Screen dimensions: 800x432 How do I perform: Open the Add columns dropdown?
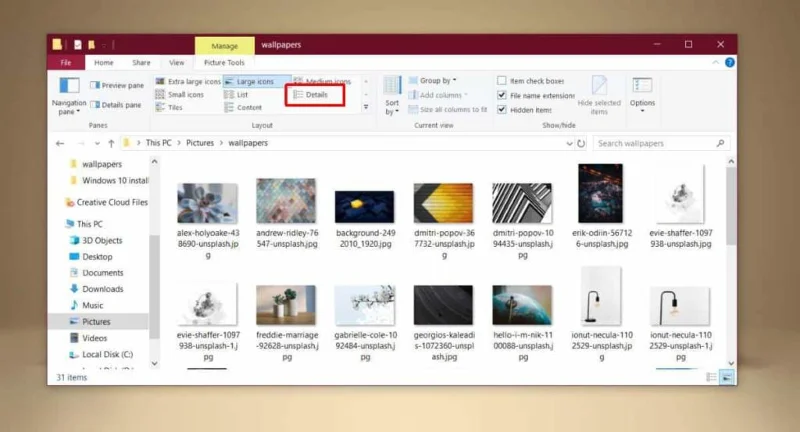point(438,95)
